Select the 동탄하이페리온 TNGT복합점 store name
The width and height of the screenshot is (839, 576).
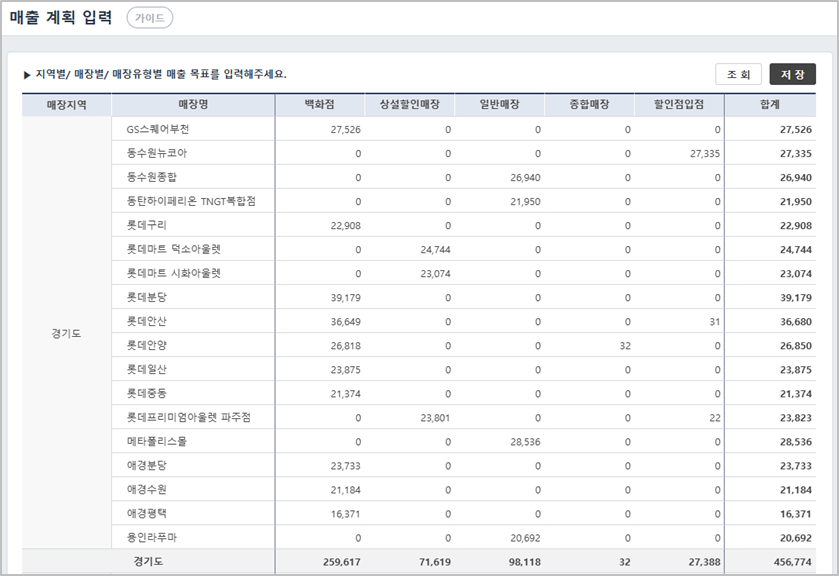(x=191, y=201)
